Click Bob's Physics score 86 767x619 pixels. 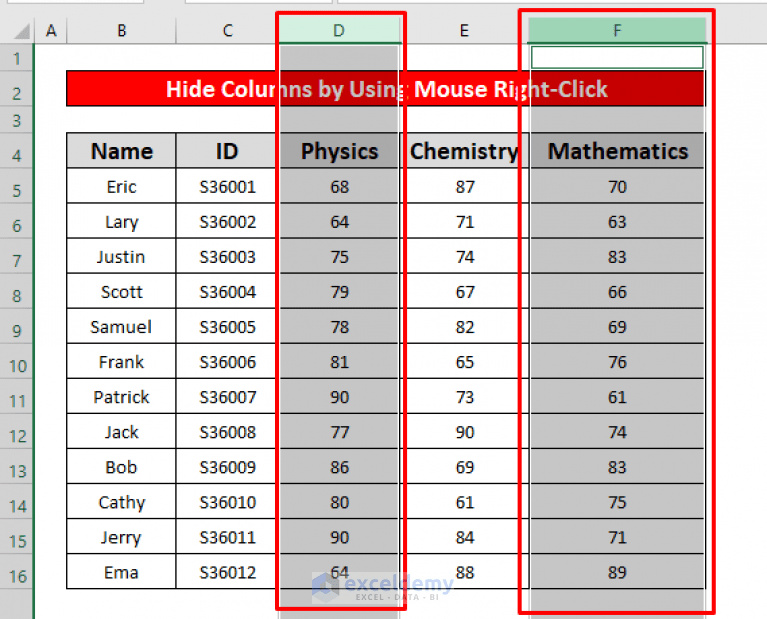coord(339,467)
